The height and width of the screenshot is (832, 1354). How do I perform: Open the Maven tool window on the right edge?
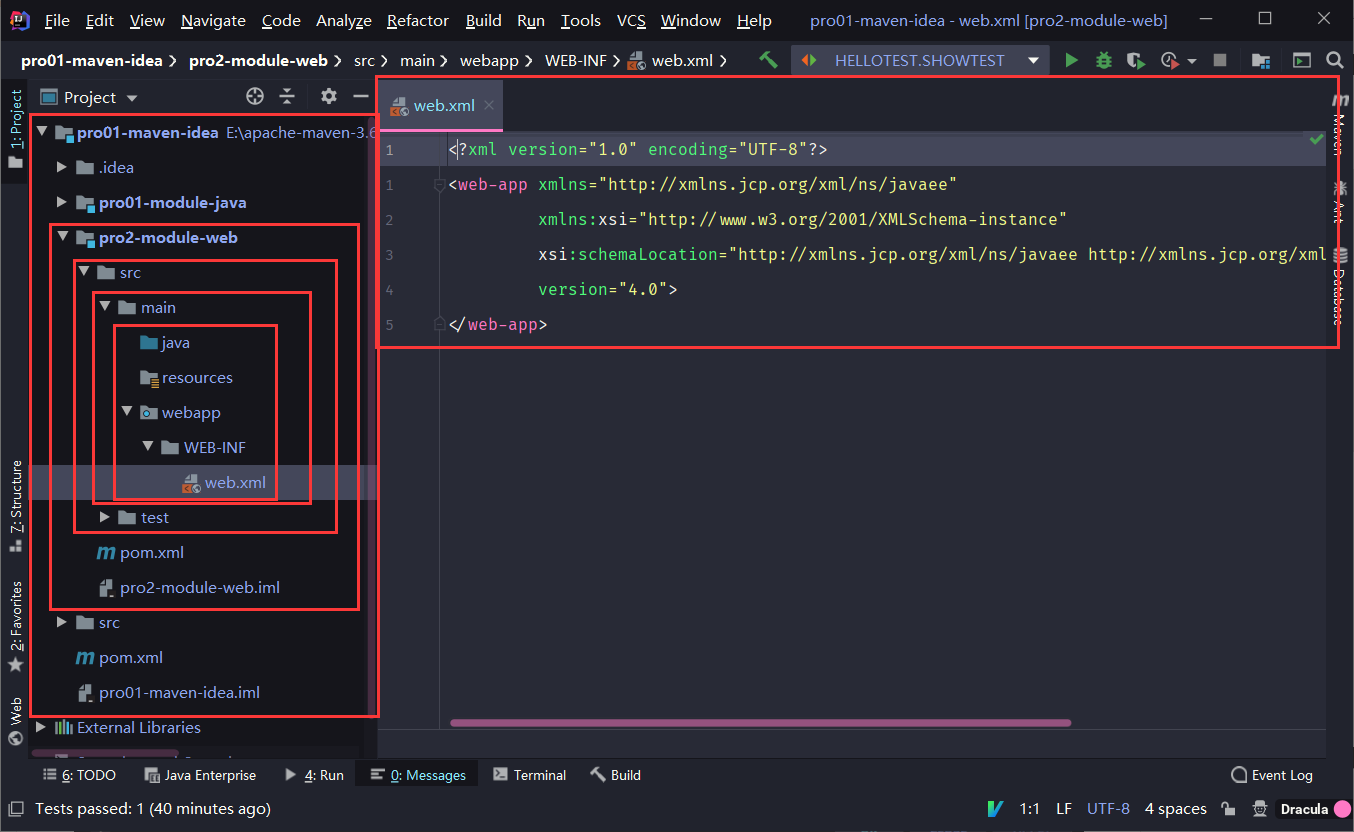pos(1340,125)
